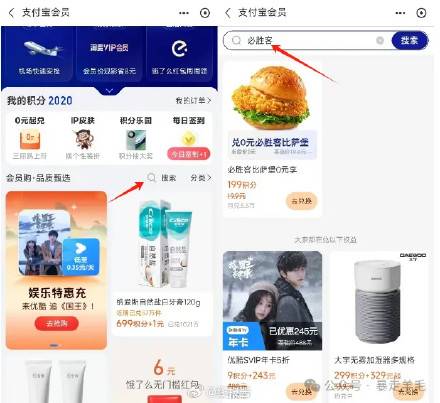
Task: Tap the magnifier 搜索 icon in 会员购
Action: (x=151, y=178)
